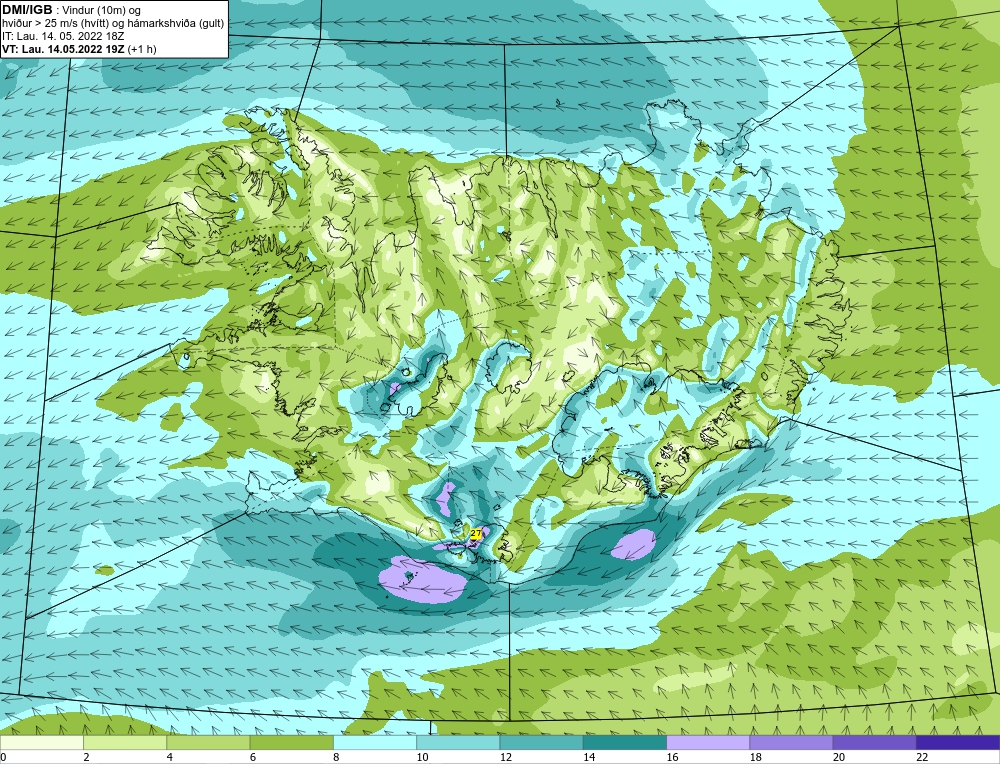Screen dimensions: 1000x764
Task: Click the 14-16 m/s dark teal swatch
Action: coord(624,742)
